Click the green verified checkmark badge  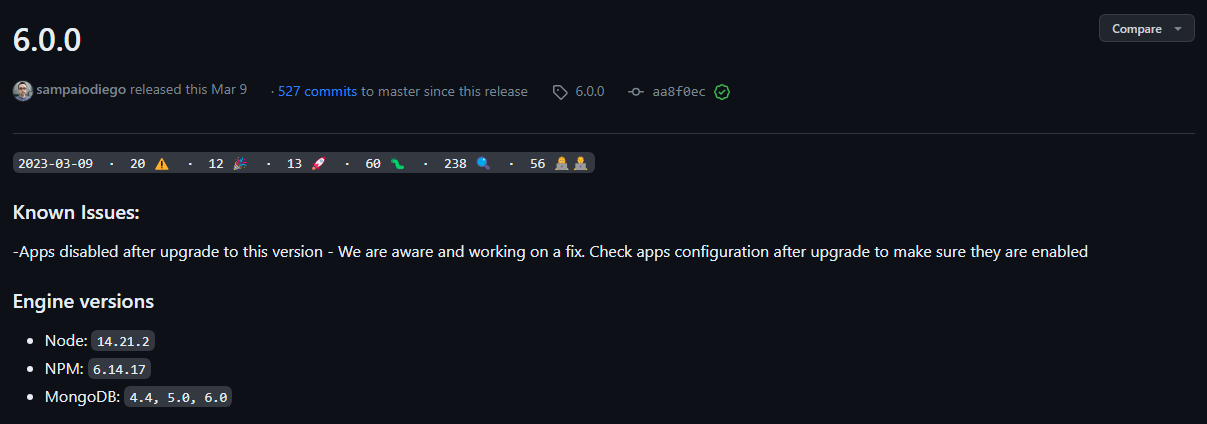click(722, 92)
